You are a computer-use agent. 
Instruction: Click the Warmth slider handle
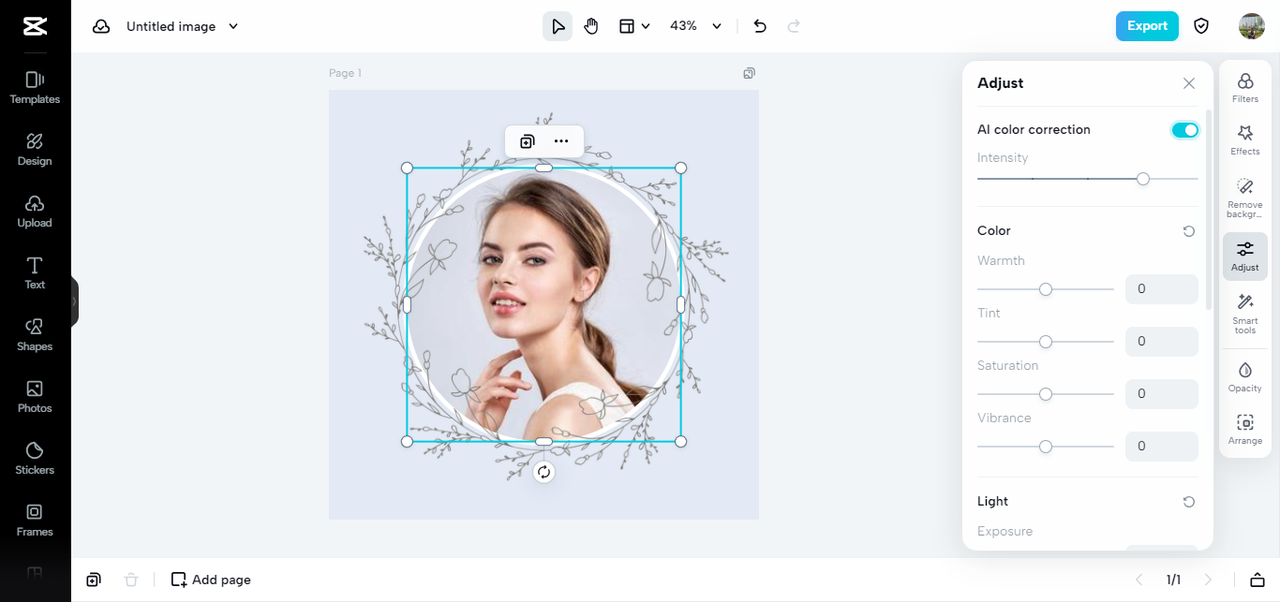click(1046, 289)
